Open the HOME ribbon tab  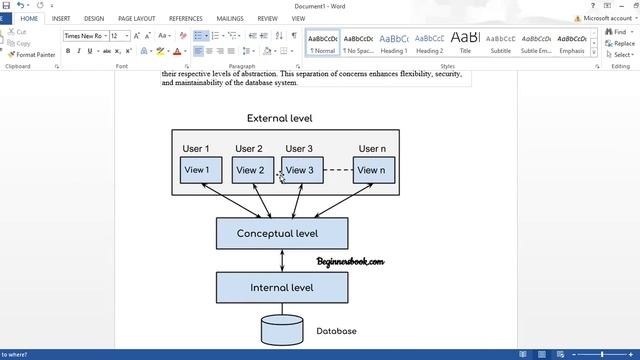pos(29,19)
